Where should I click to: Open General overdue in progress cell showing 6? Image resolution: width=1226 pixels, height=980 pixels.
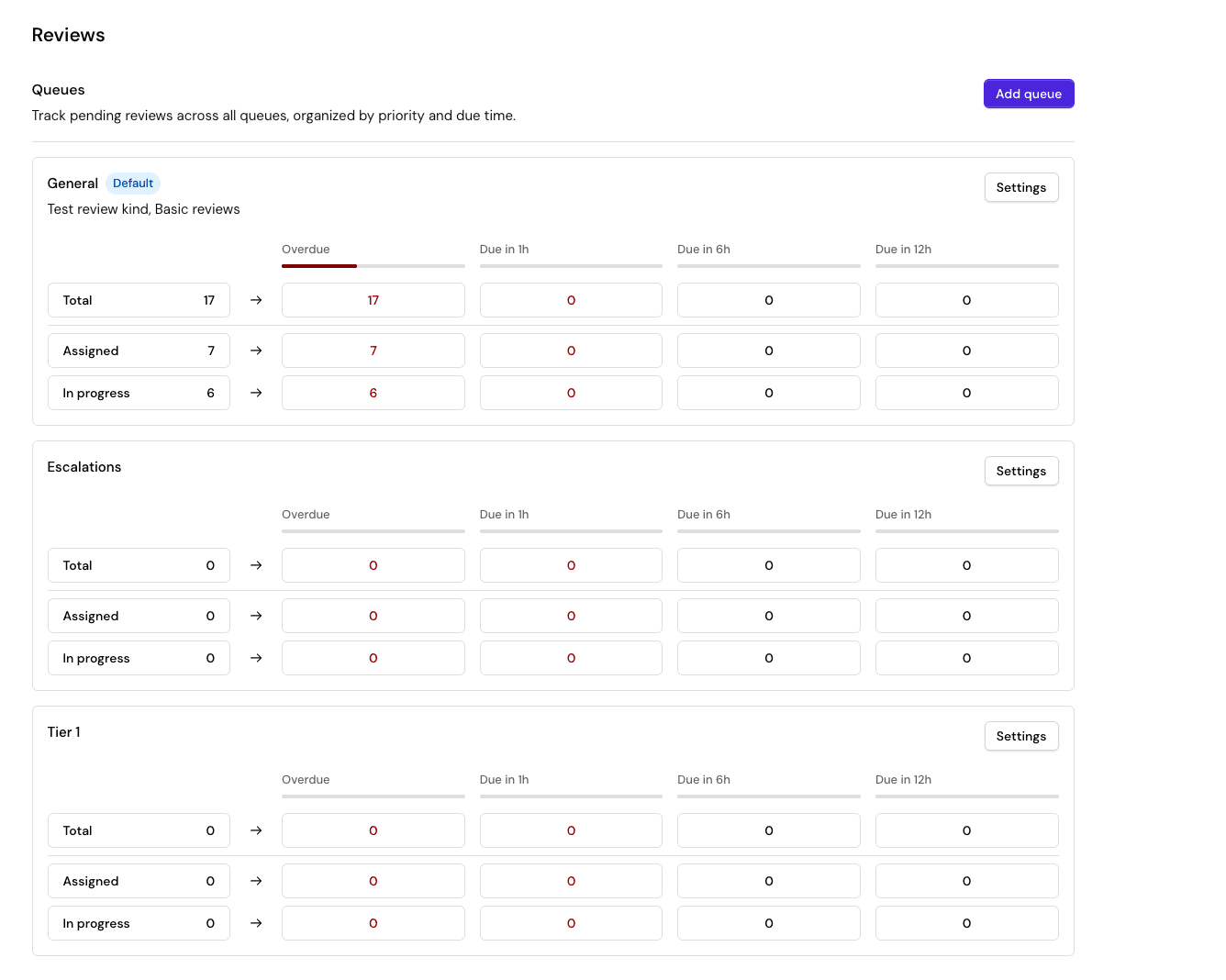[373, 393]
